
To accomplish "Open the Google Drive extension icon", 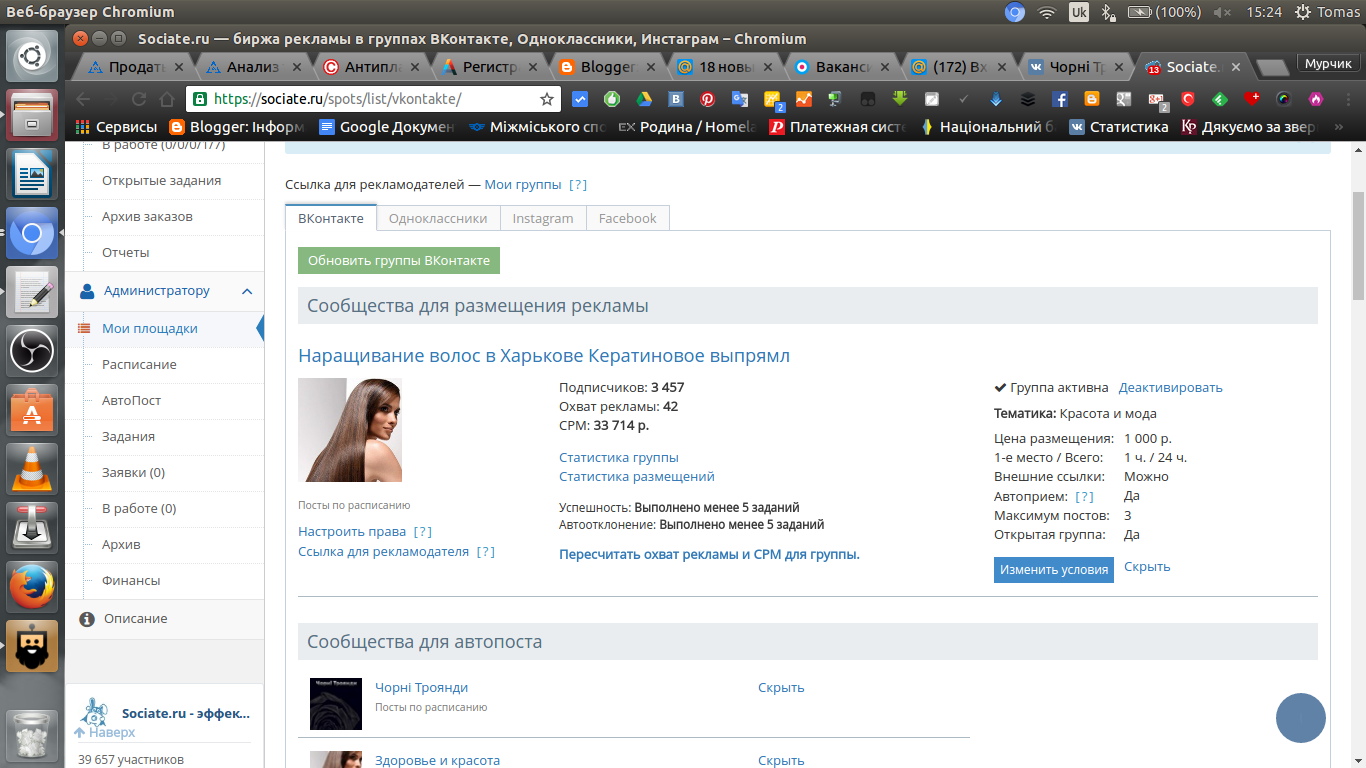I will pyautogui.click(x=645, y=99).
